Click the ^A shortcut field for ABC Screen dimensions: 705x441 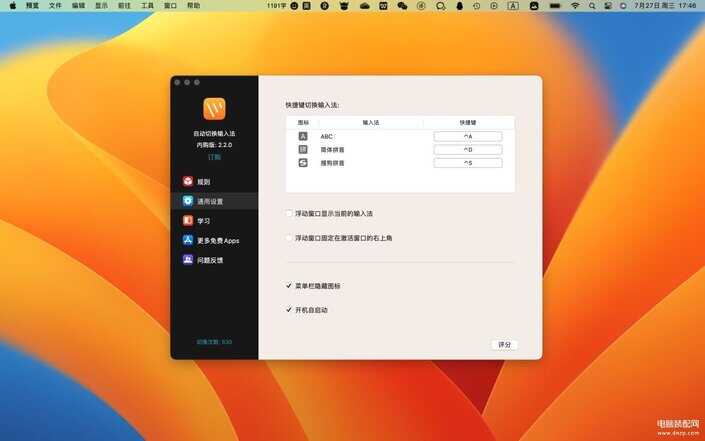(468, 136)
